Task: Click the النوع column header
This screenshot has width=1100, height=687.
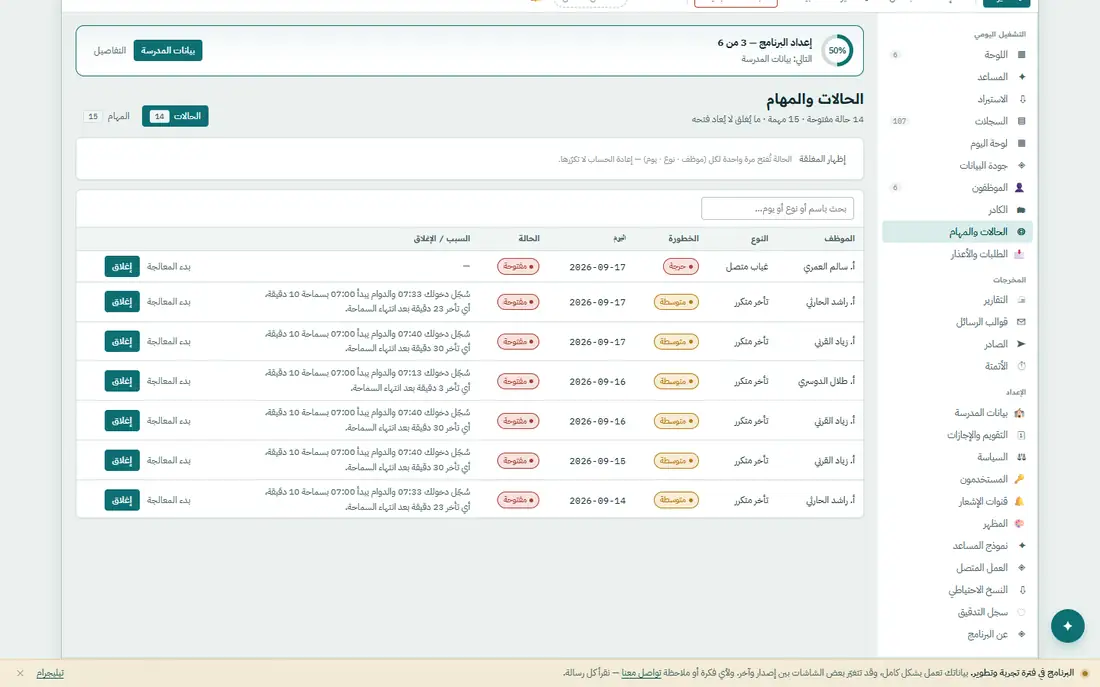Action: coord(759,239)
